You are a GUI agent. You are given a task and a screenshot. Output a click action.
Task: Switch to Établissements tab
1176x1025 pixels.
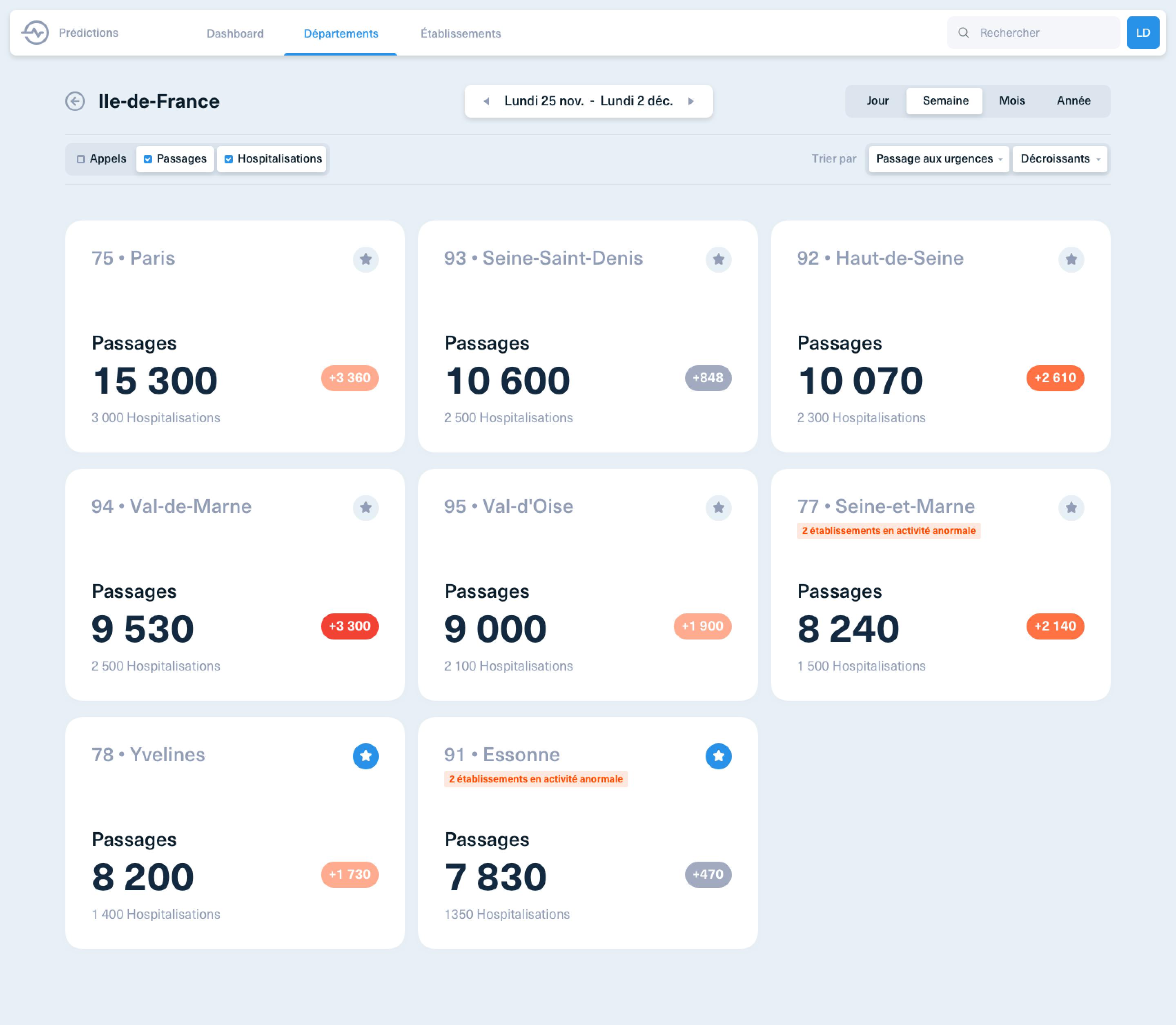(x=460, y=33)
